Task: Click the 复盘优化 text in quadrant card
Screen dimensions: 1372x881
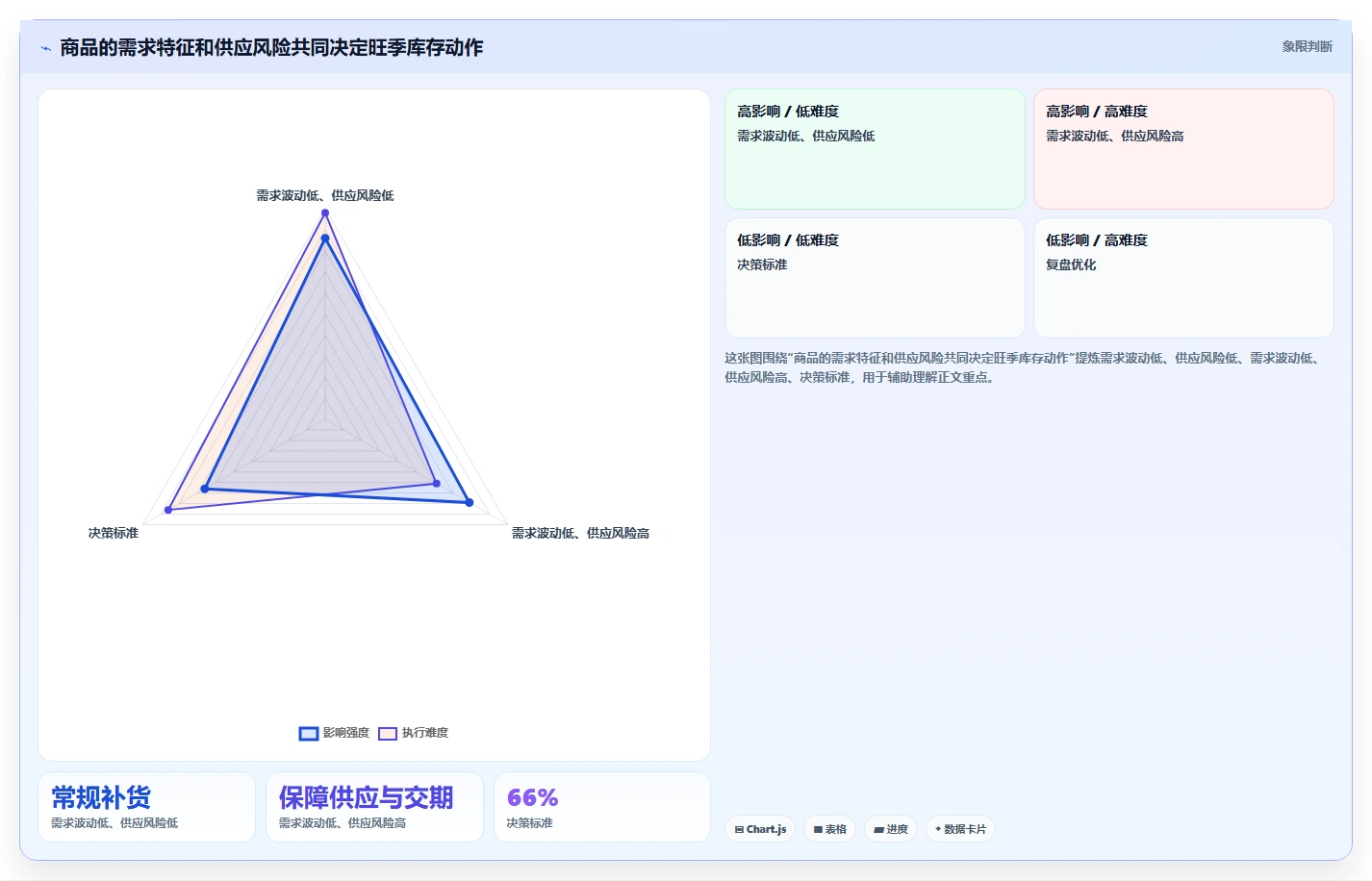Action: [x=1071, y=264]
